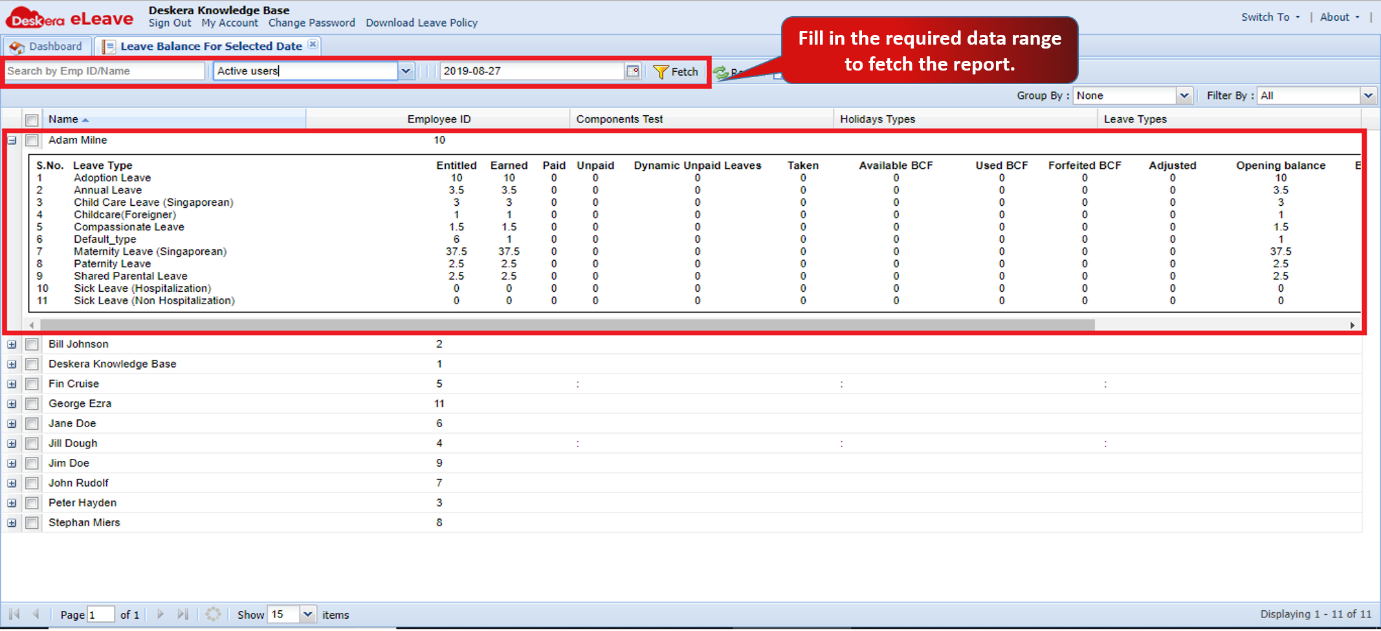Viewport: 1381px width, 631px height.
Task: Click the Holidays Types column header
Action: [966, 120]
